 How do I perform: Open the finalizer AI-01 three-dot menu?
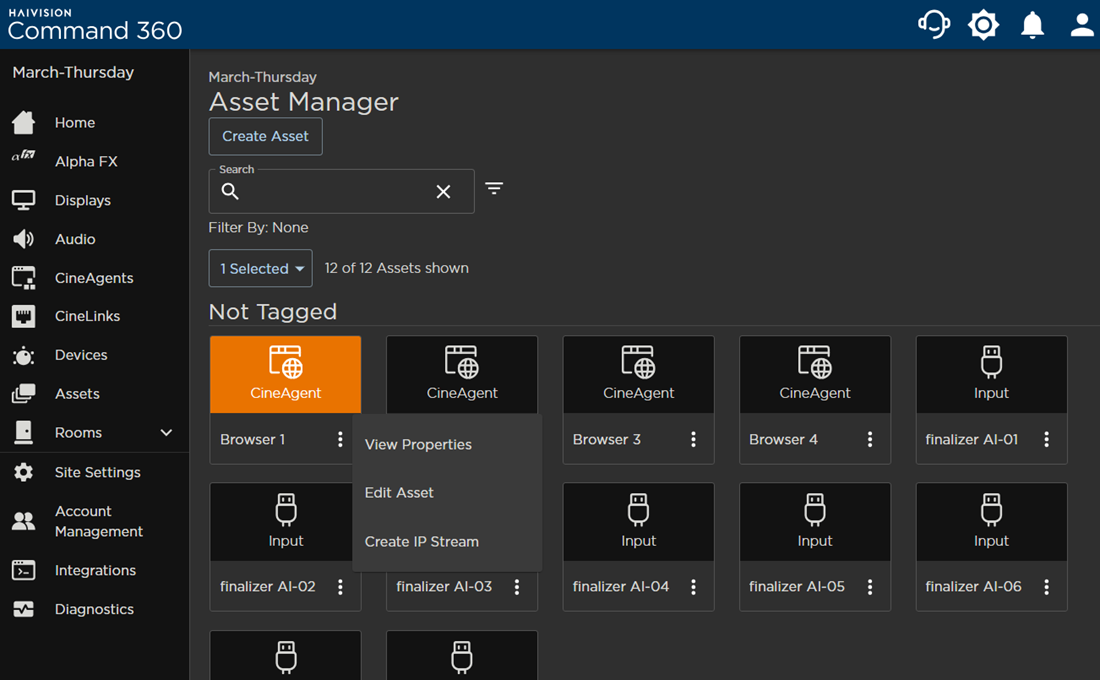[1046, 439]
